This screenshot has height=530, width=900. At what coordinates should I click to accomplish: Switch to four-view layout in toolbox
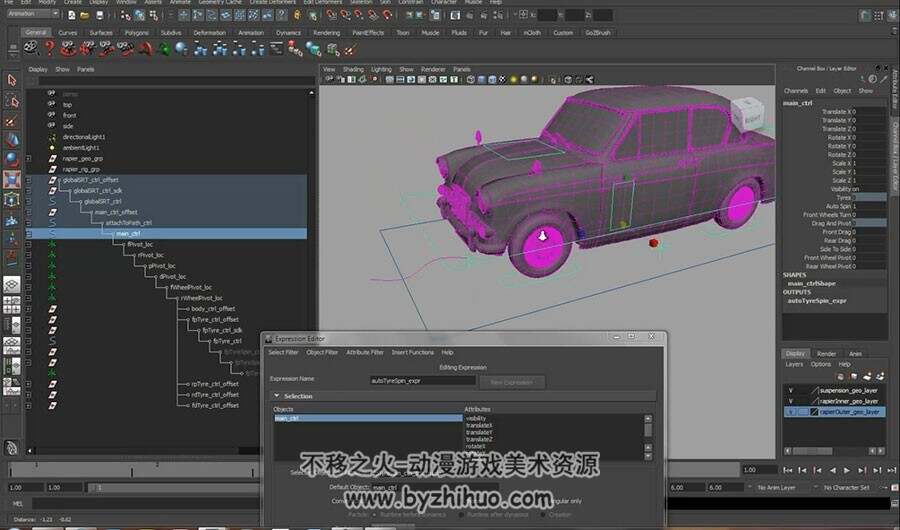coord(11,305)
